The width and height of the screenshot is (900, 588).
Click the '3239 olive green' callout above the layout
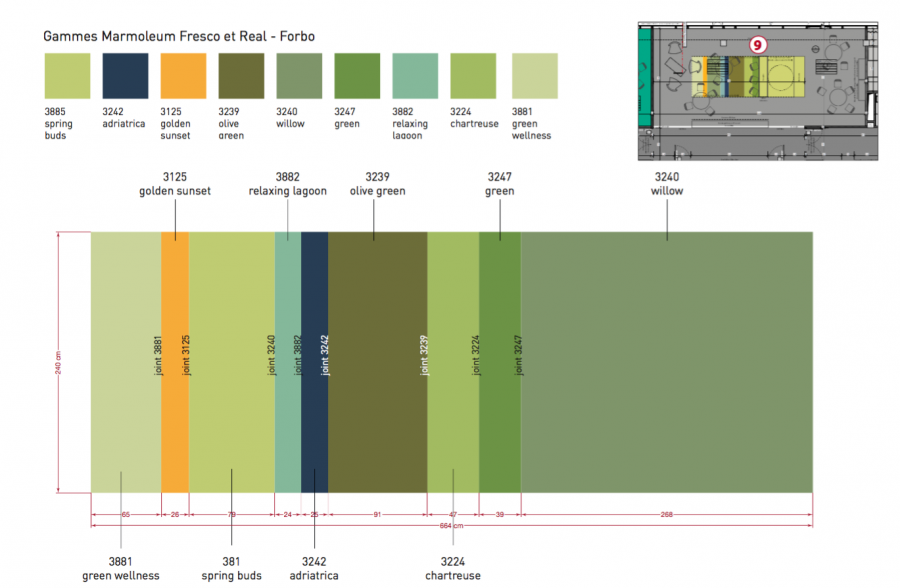[378, 184]
